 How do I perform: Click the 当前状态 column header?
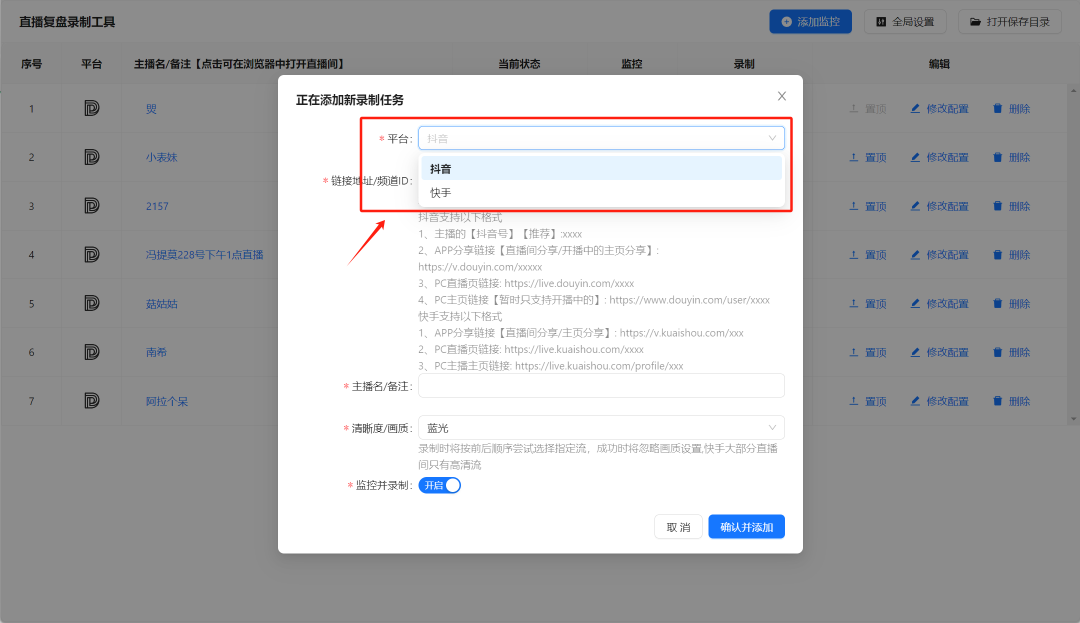[x=519, y=64]
